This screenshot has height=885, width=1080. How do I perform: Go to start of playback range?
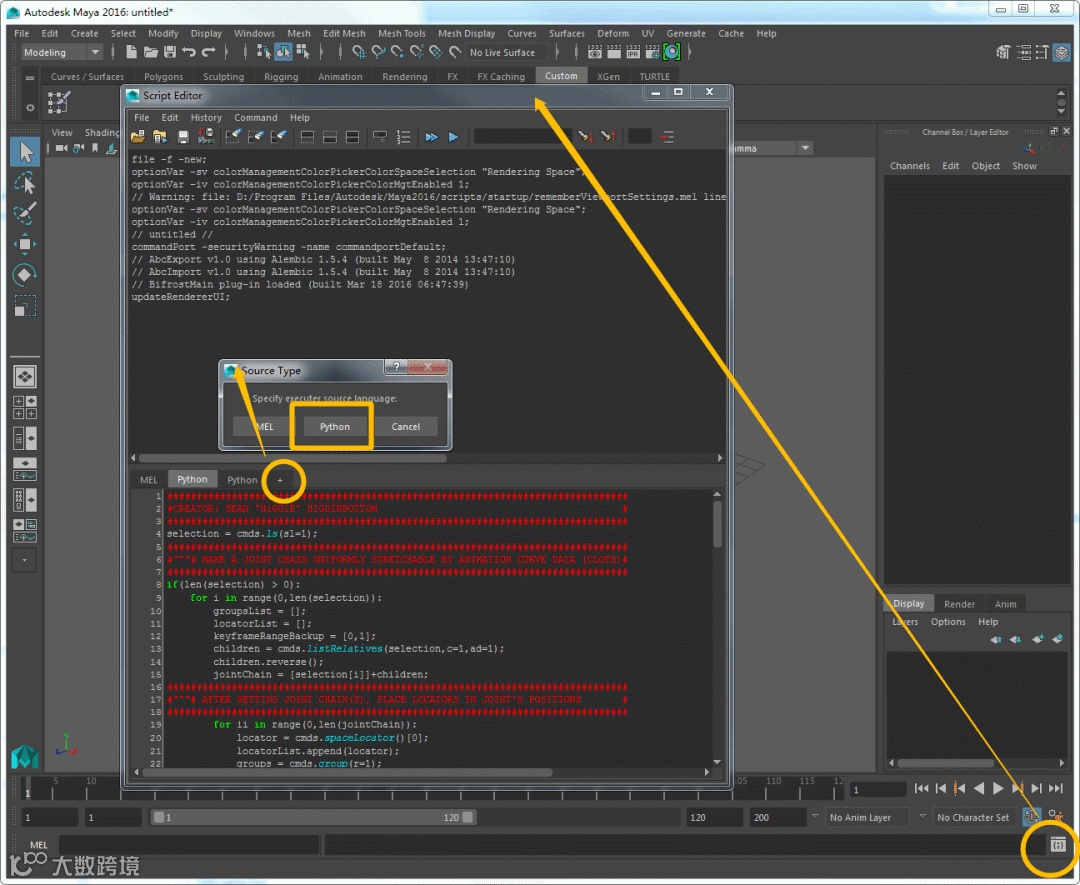click(x=921, y=789)
